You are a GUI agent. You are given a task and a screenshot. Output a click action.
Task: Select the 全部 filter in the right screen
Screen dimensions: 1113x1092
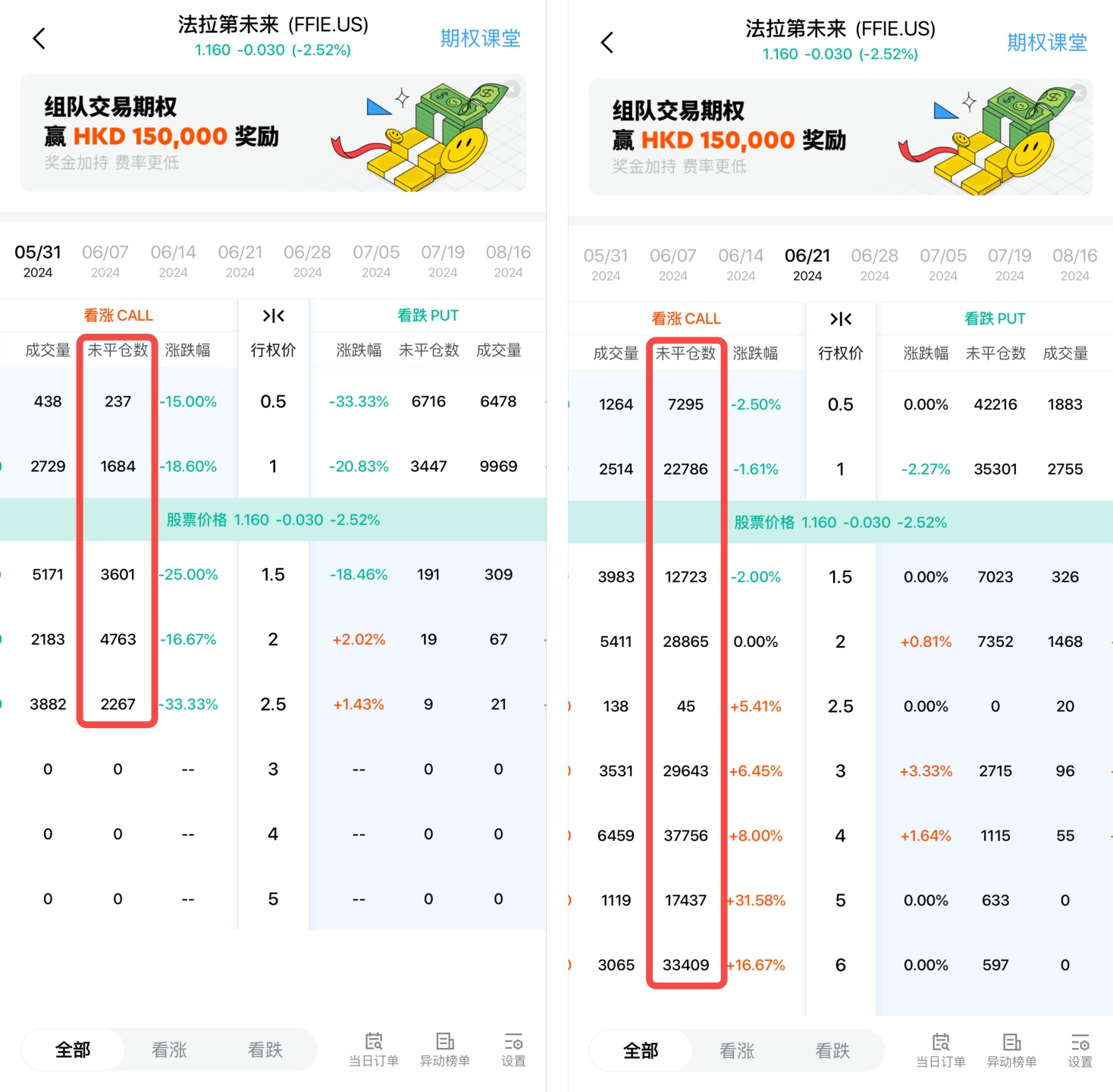pos(641,1050)
